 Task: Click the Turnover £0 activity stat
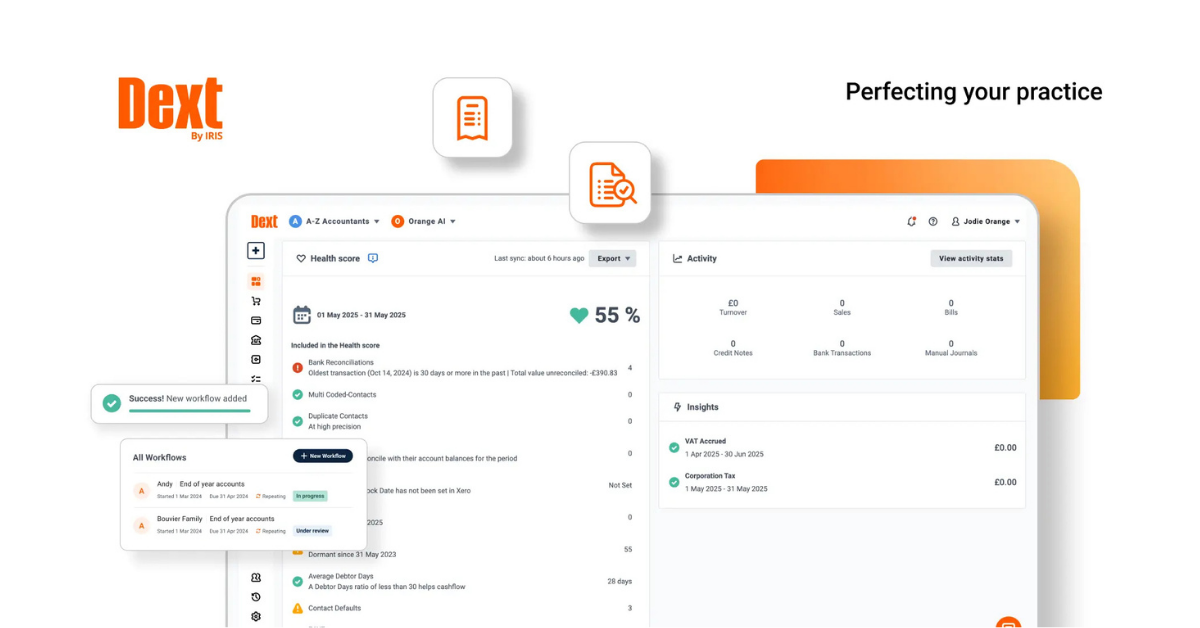pyautogui.click(x=733, y=307)
